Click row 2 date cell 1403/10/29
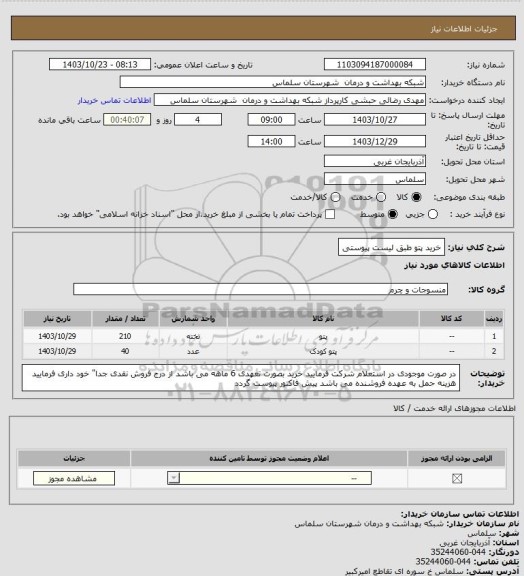 pyautogui.click(x=57, y=351)
